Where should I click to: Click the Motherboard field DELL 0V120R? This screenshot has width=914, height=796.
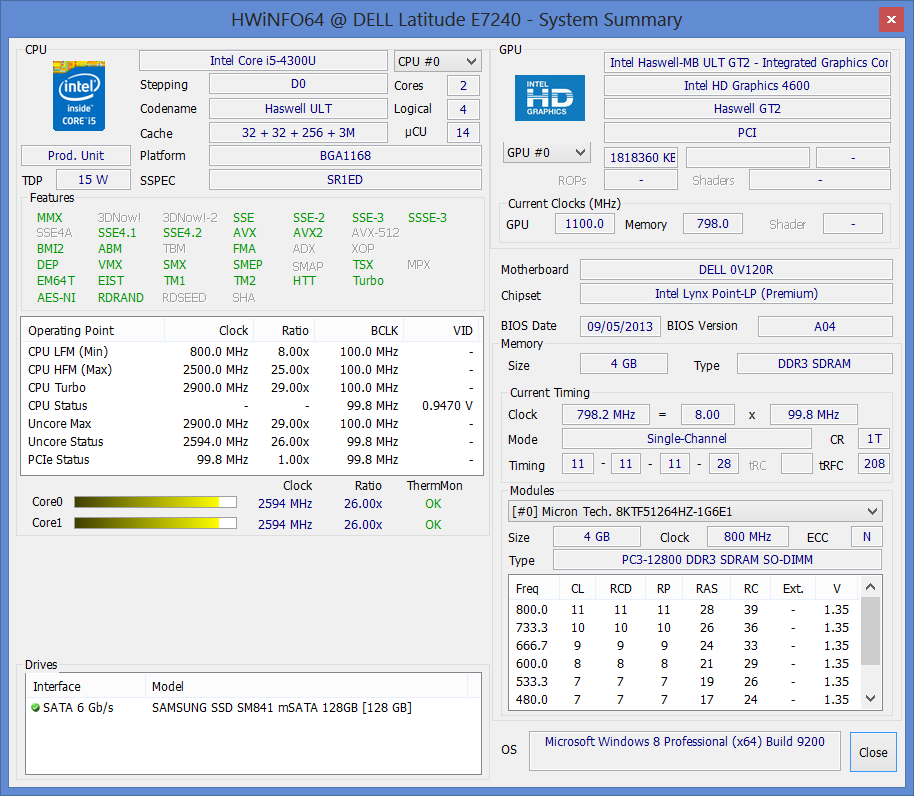[736, 270]
